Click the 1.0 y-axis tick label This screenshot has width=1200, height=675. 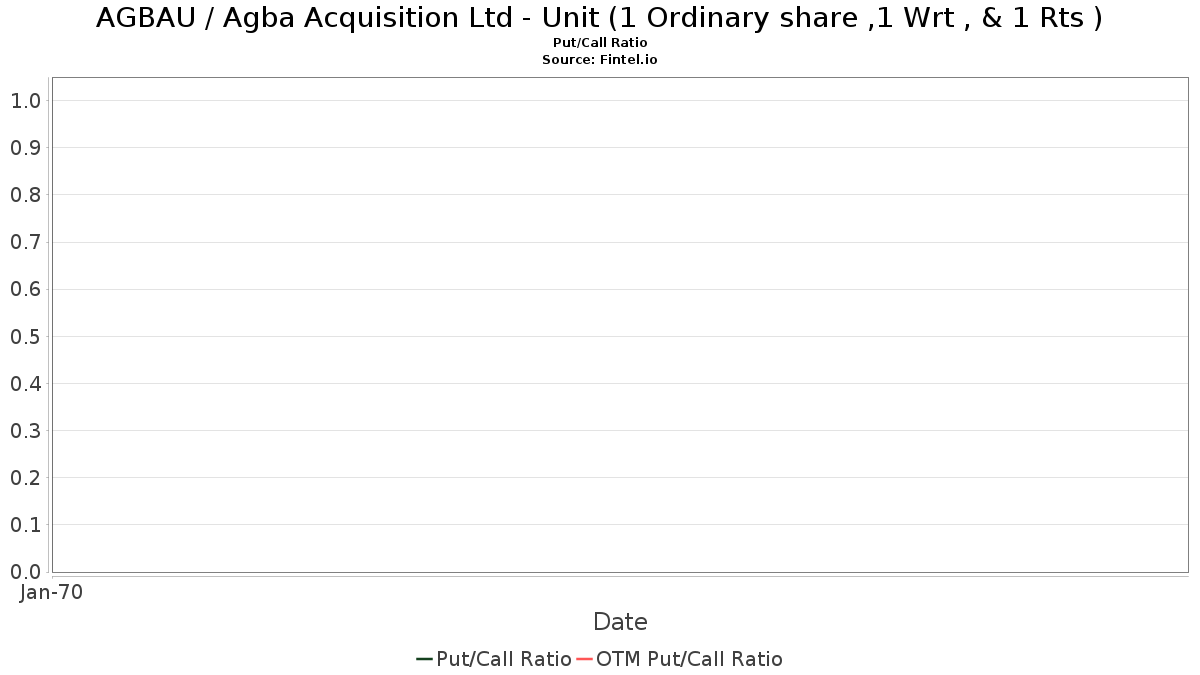click(x=26, y=100)
